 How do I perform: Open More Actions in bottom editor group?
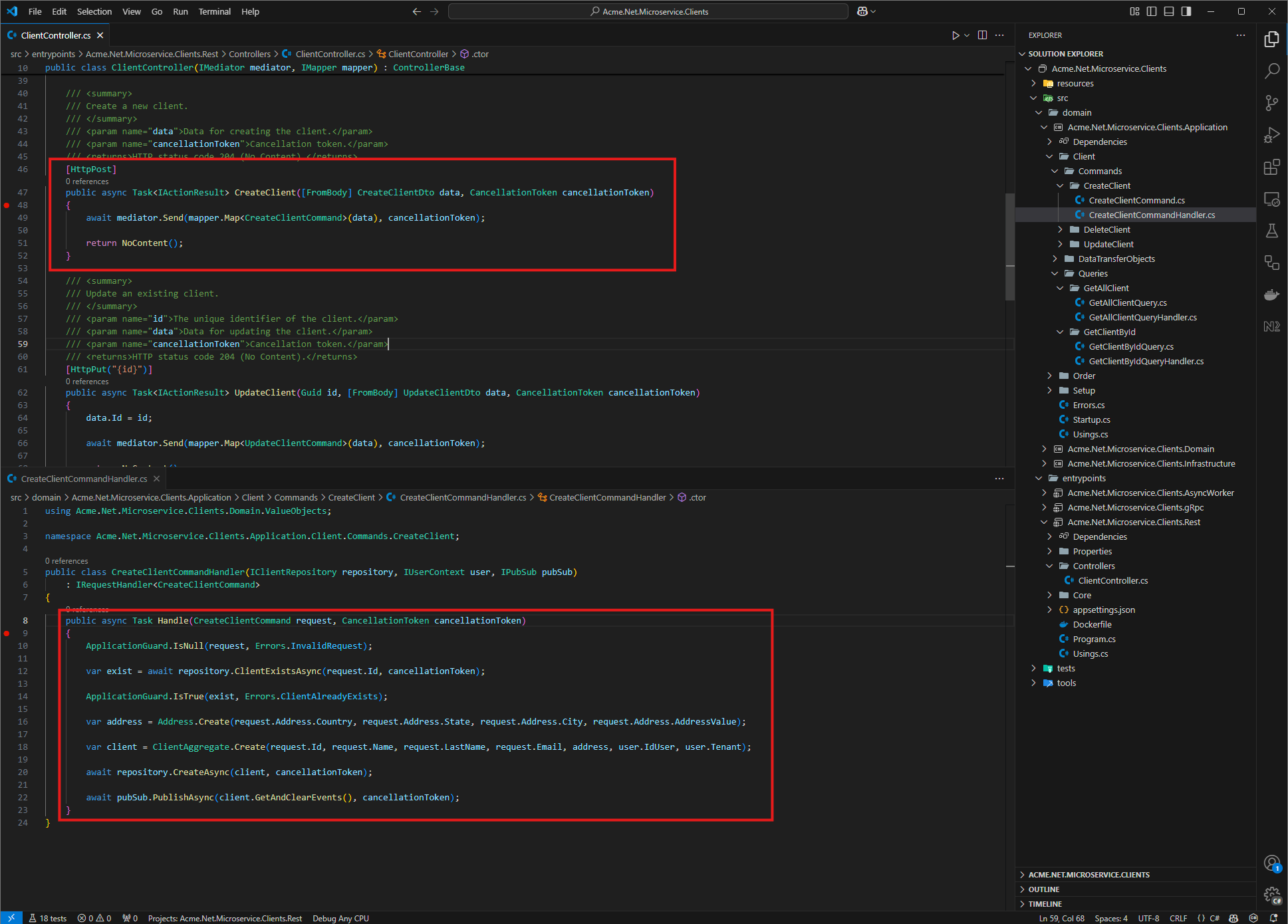(999, 479)
